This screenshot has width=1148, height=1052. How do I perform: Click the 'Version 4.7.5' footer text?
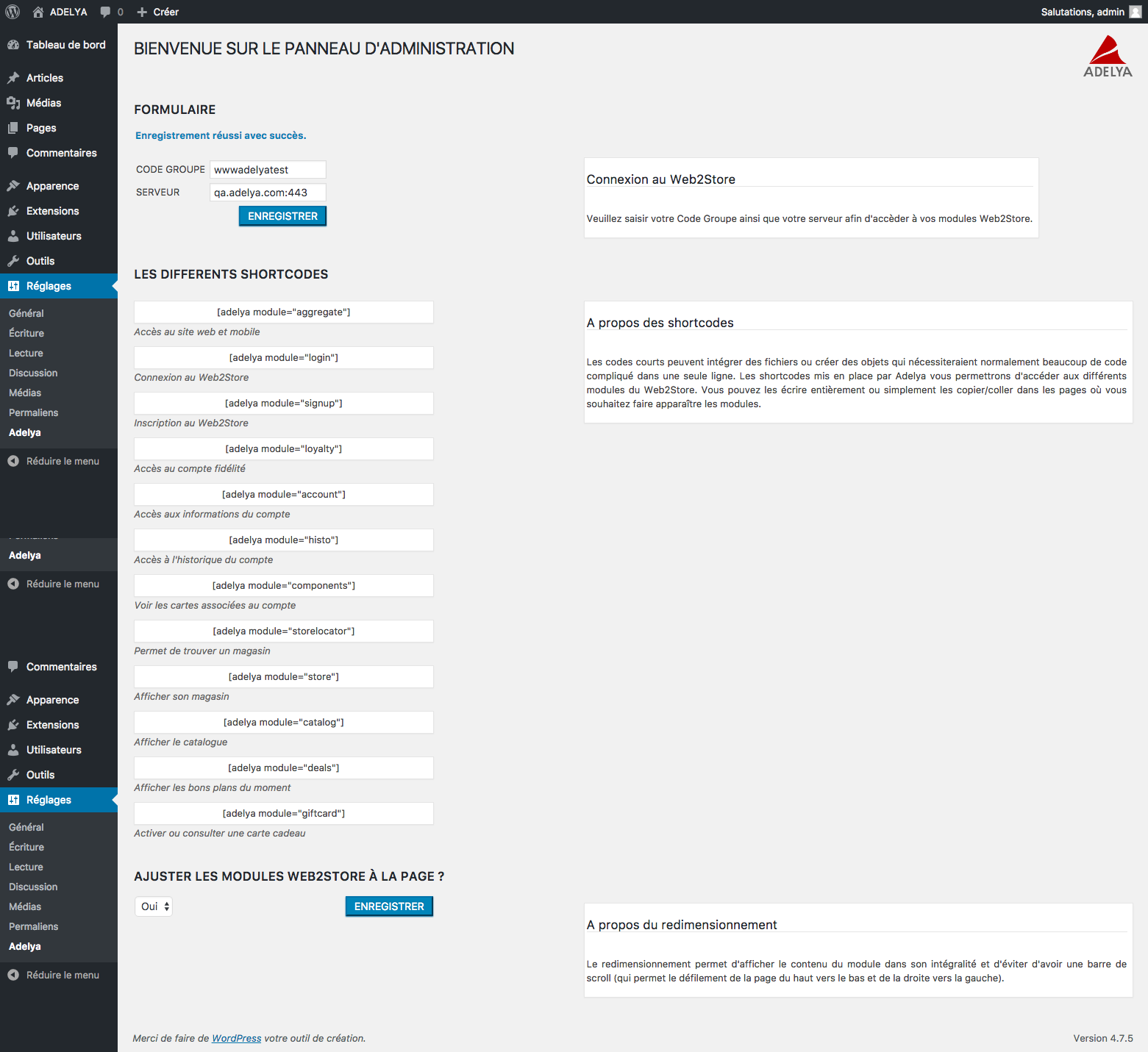(x=1103, y=1038)
